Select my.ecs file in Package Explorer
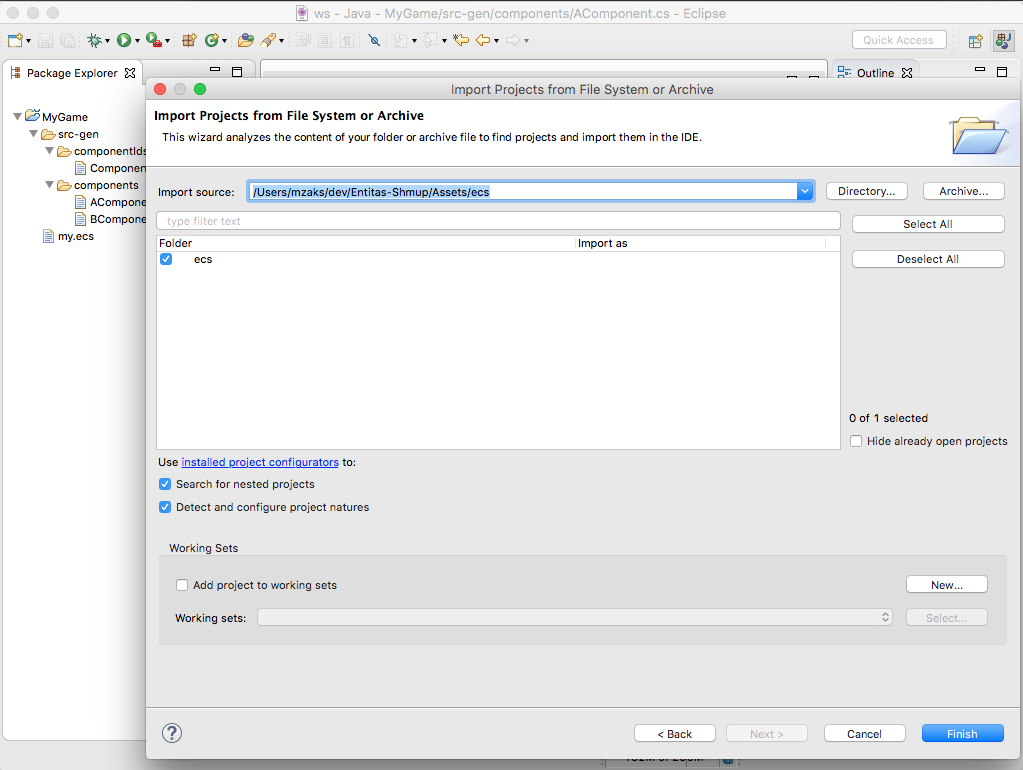This screenshot has height=770, width=1023. point(69,236)
